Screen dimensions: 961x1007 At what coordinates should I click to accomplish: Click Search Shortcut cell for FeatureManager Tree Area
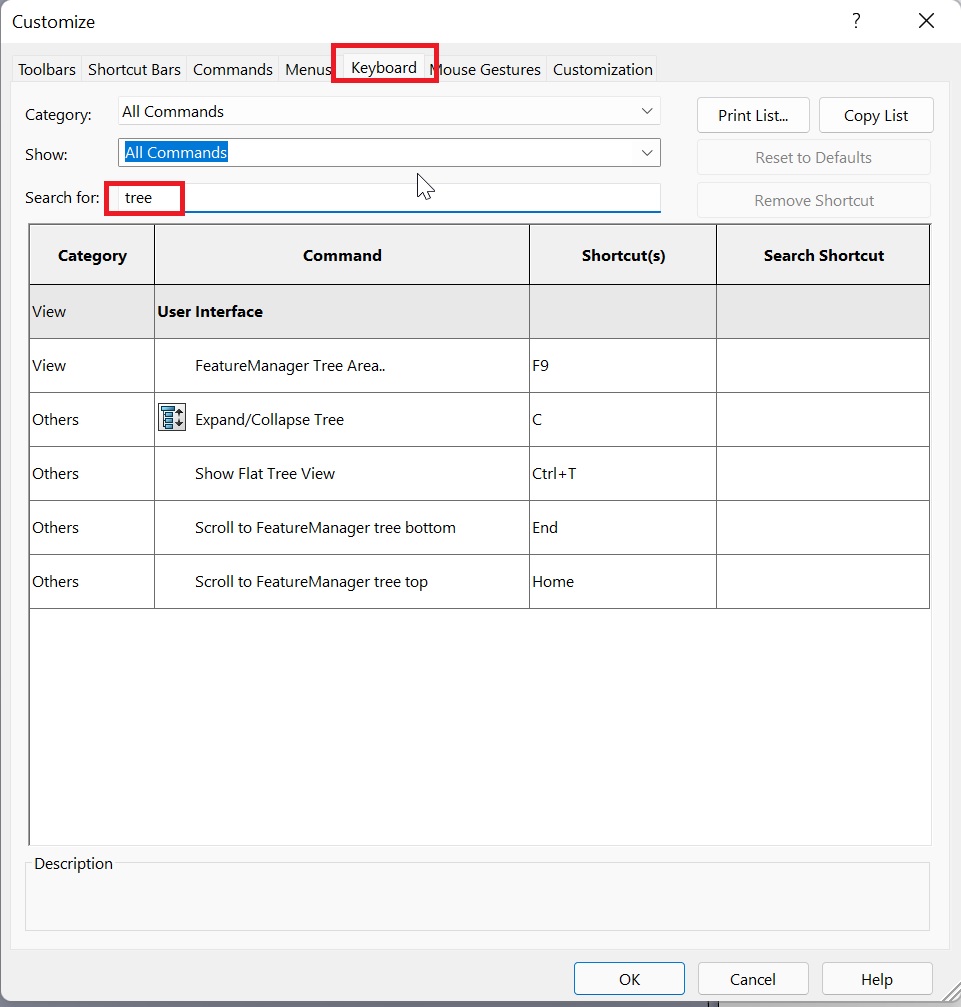coord(823,365)
